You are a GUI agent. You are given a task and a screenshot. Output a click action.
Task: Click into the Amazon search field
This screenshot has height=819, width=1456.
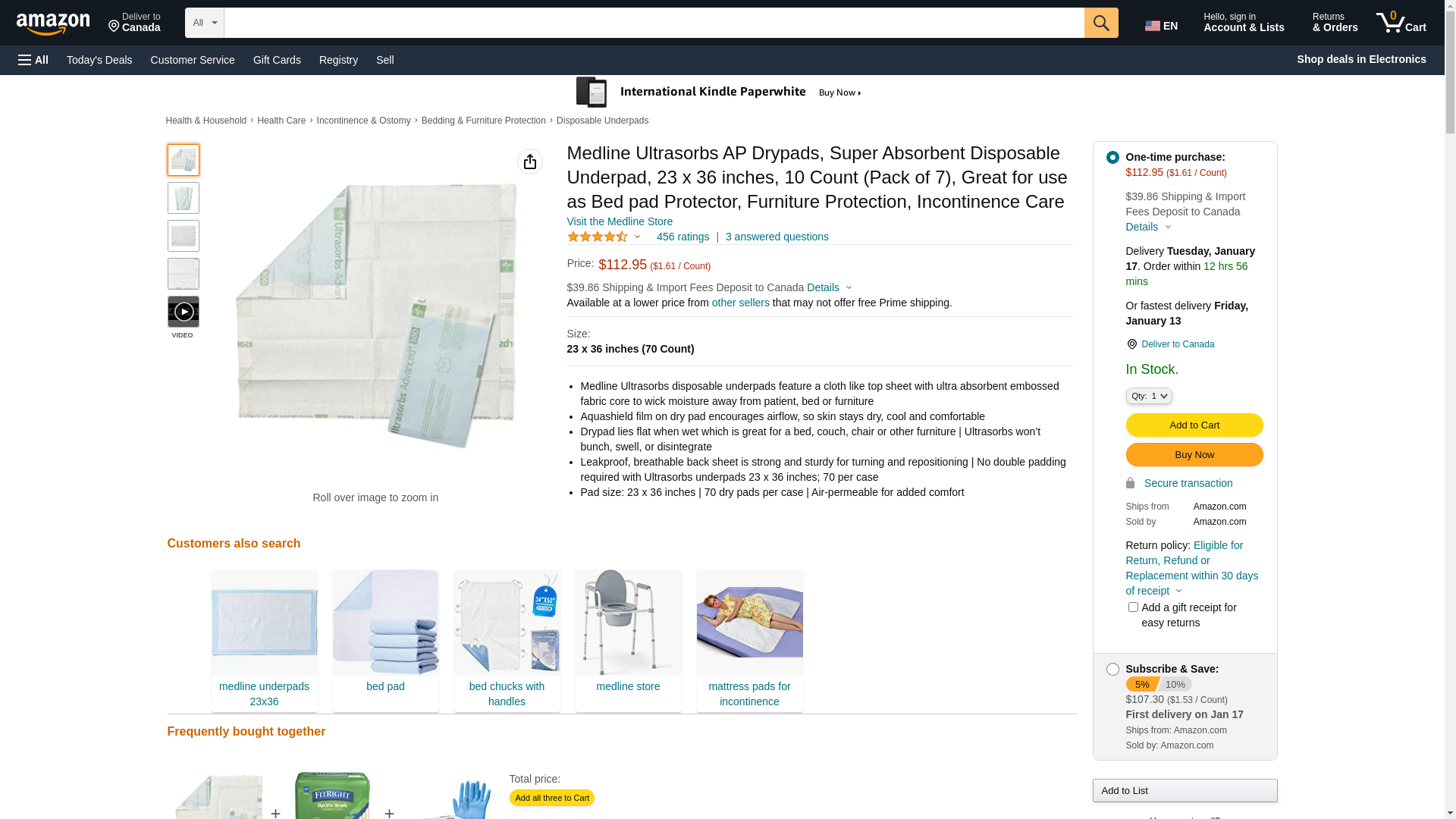(x=652, y=23)
